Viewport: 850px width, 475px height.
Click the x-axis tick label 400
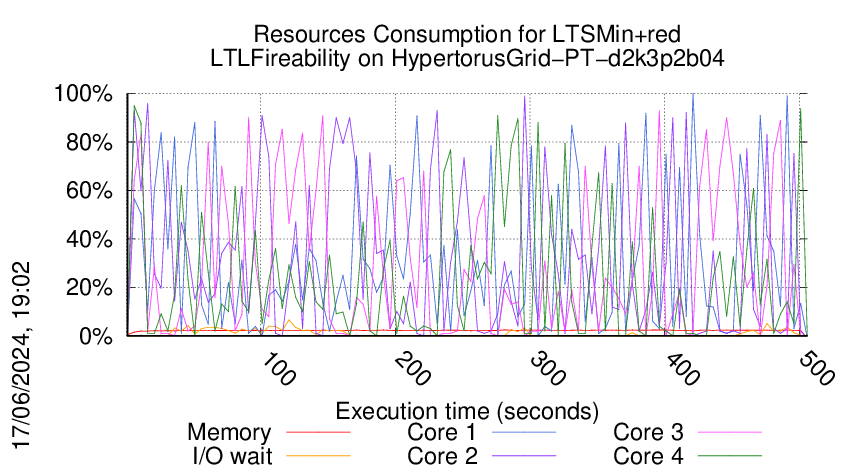pos(682,369)
